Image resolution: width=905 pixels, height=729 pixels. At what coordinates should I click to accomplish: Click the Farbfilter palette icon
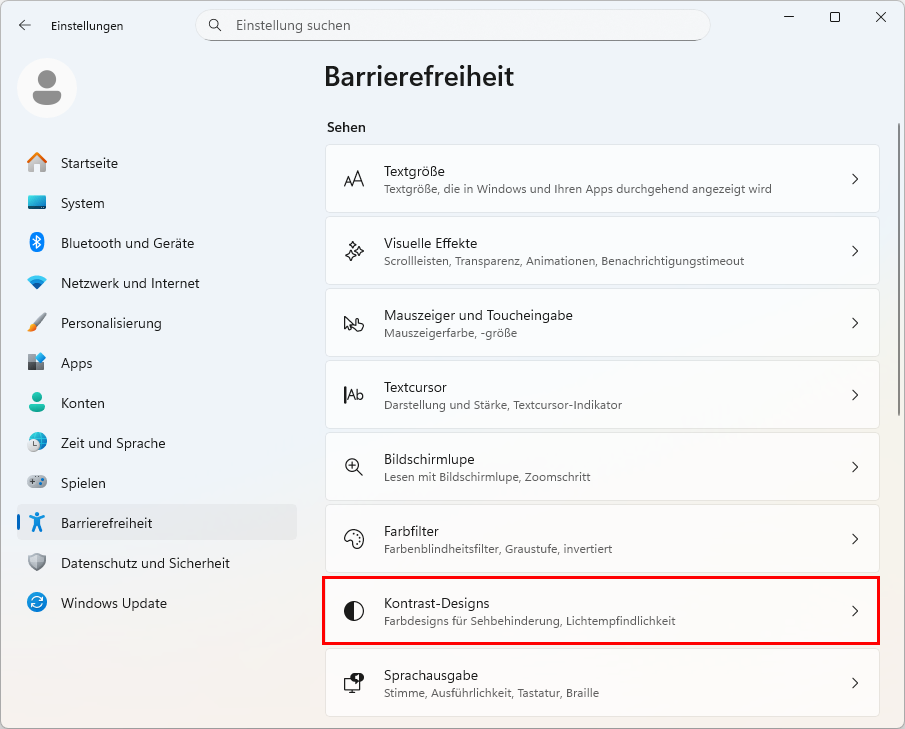tap(354, 539)
